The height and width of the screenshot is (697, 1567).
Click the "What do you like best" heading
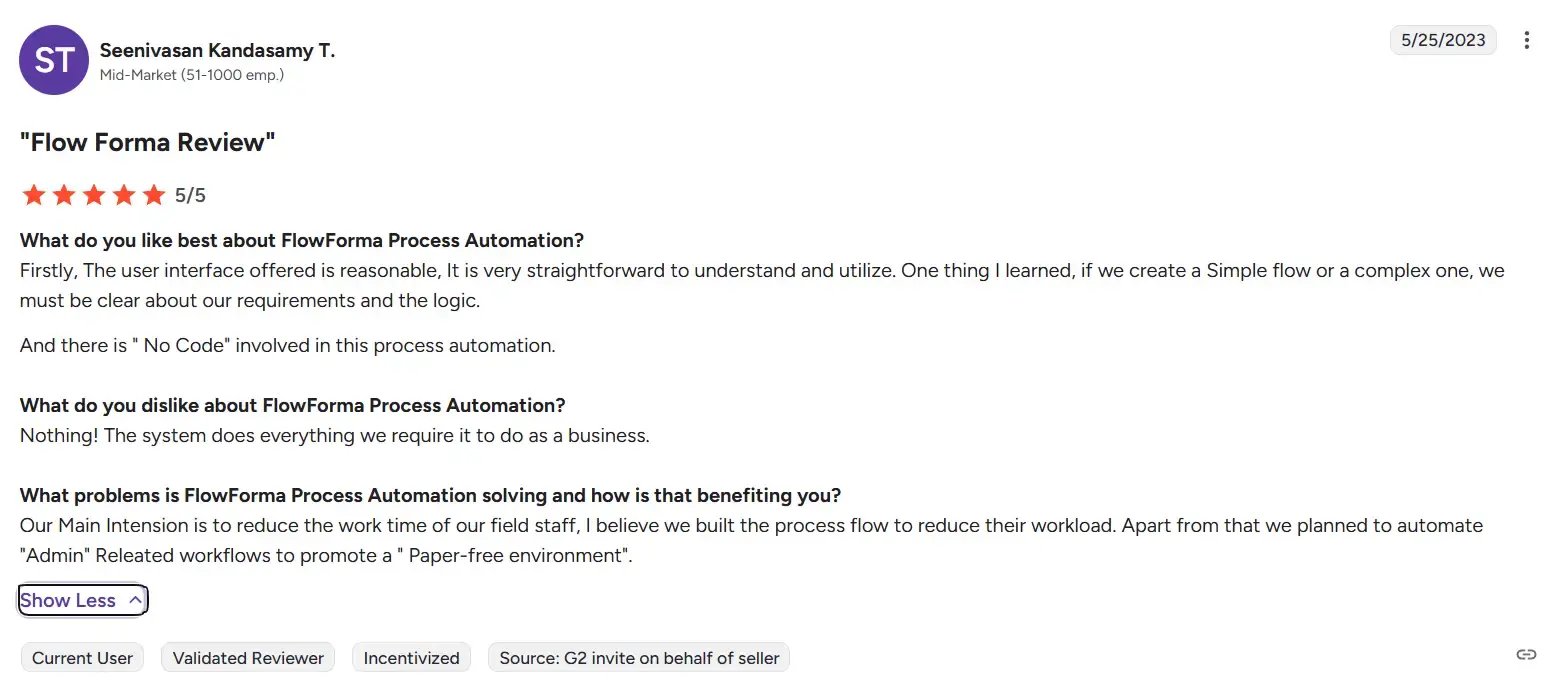pyautogui.click(x=302, y=240)
